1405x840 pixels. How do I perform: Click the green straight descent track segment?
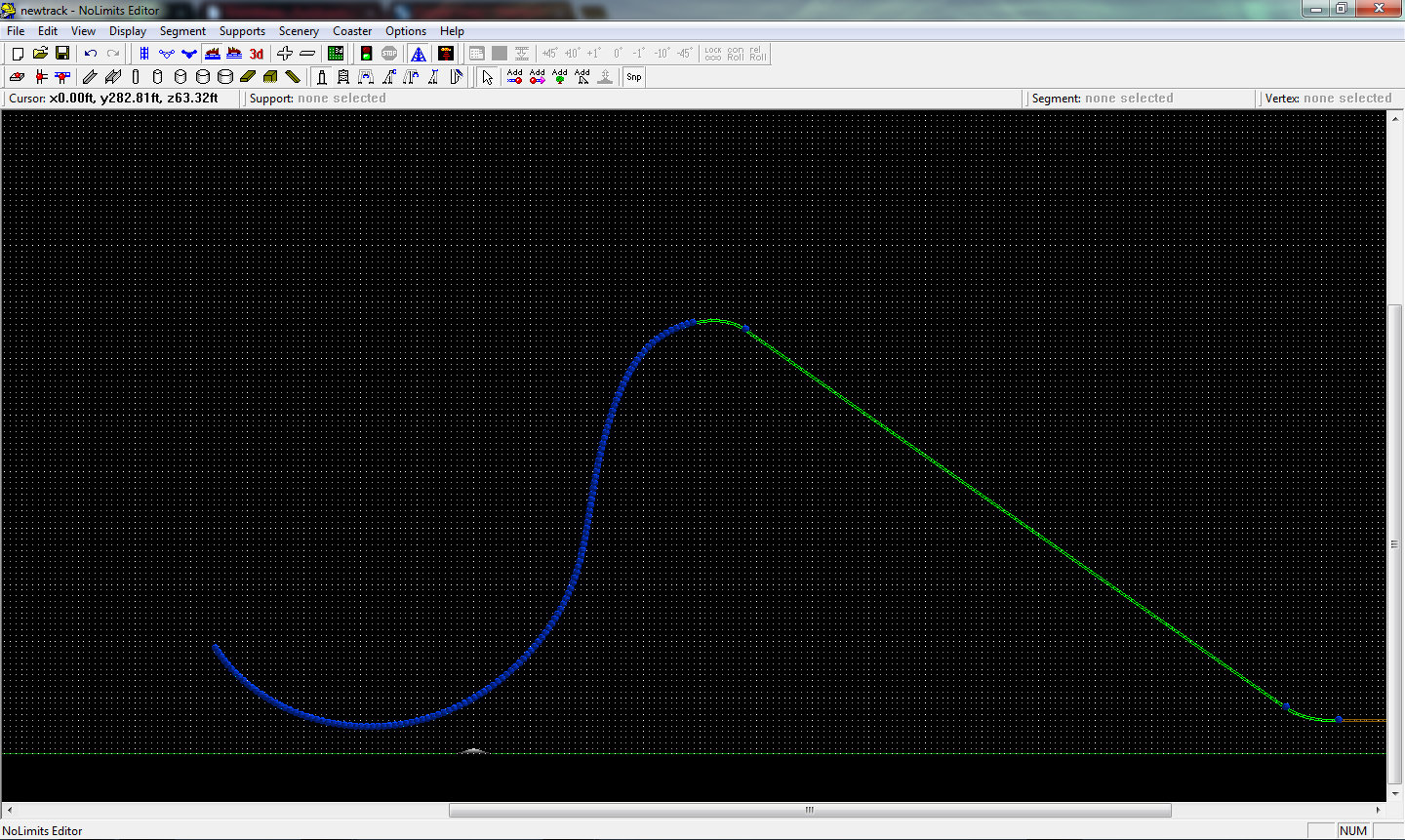tap(1015, 517)
